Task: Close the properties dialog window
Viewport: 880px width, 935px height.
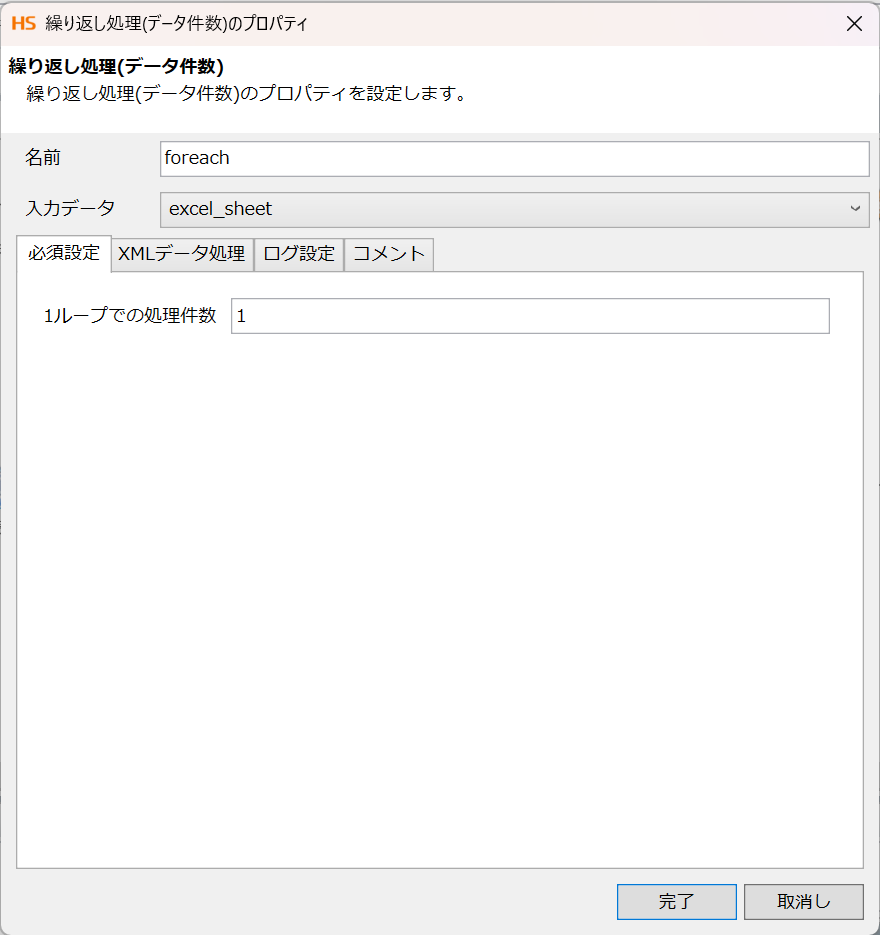Action: [x=855, y=23]
